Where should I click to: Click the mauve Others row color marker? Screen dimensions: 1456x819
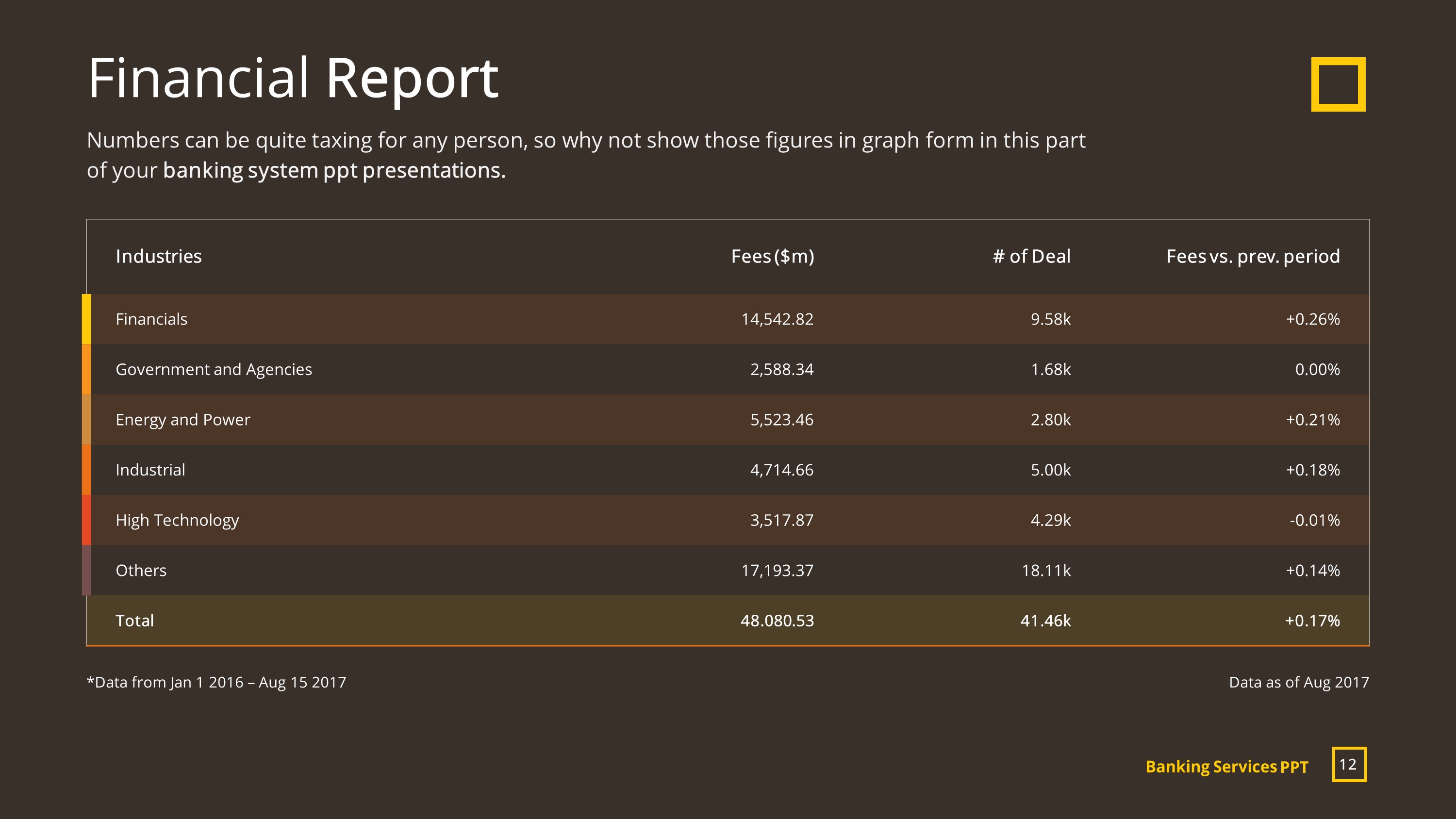(x=86, y=570)
